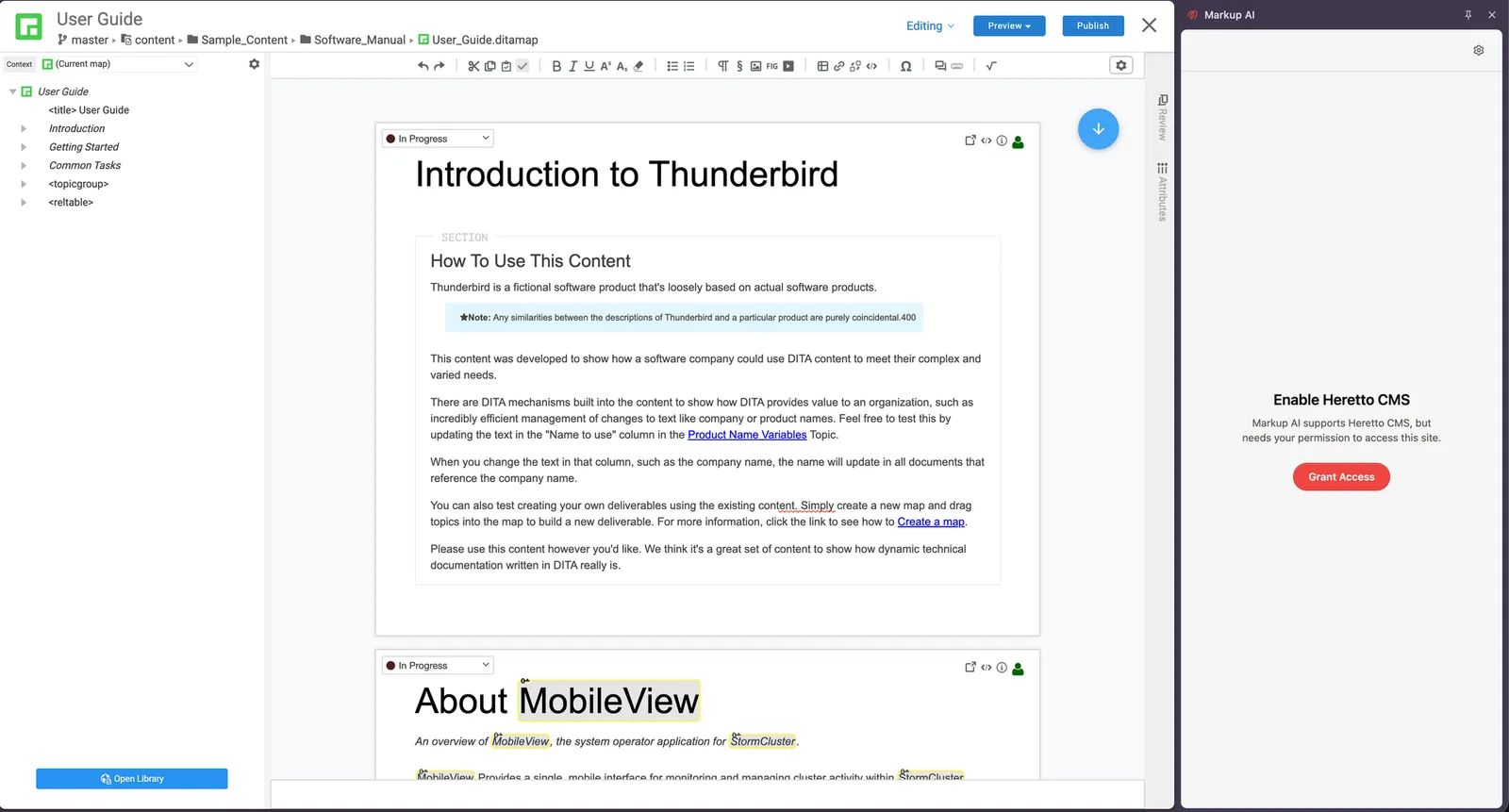Screen dimensions: 1509x812
Task: Toggle Superscript formatting
Action: 605,66
